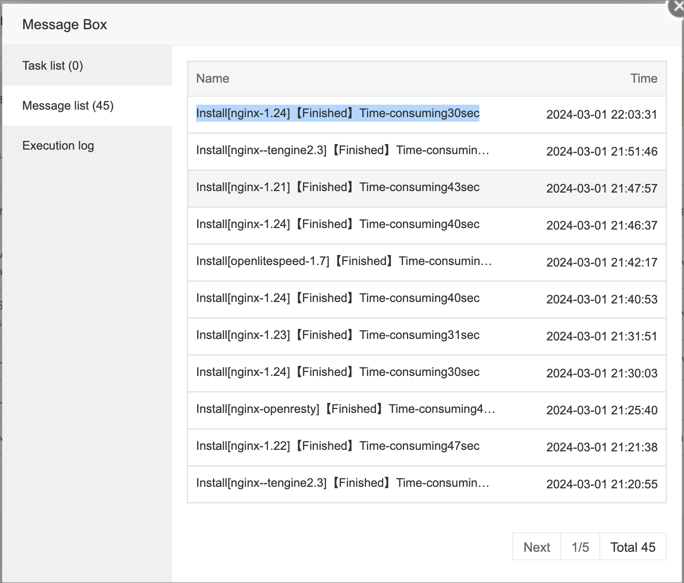This screenshot has height=583, width=684.
Task: Open the nginx-openresty install message
Action: (345, 410)
